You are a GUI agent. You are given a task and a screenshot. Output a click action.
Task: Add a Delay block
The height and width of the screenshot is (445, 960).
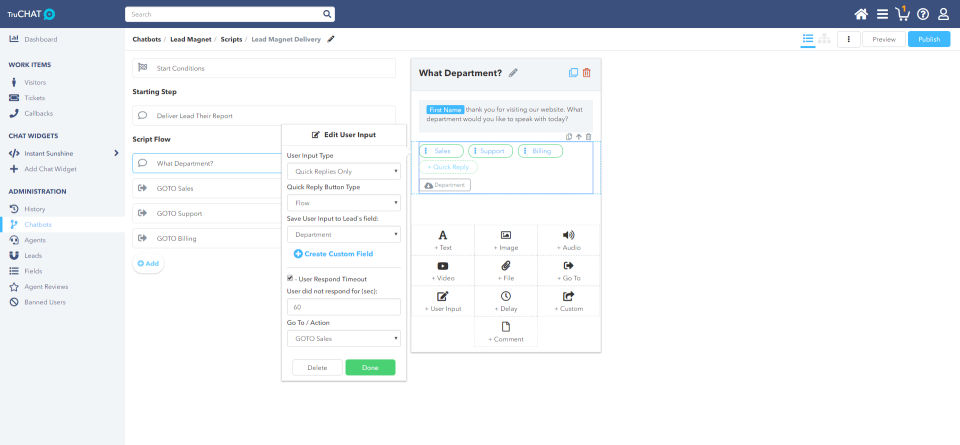[x=506, y=301]
